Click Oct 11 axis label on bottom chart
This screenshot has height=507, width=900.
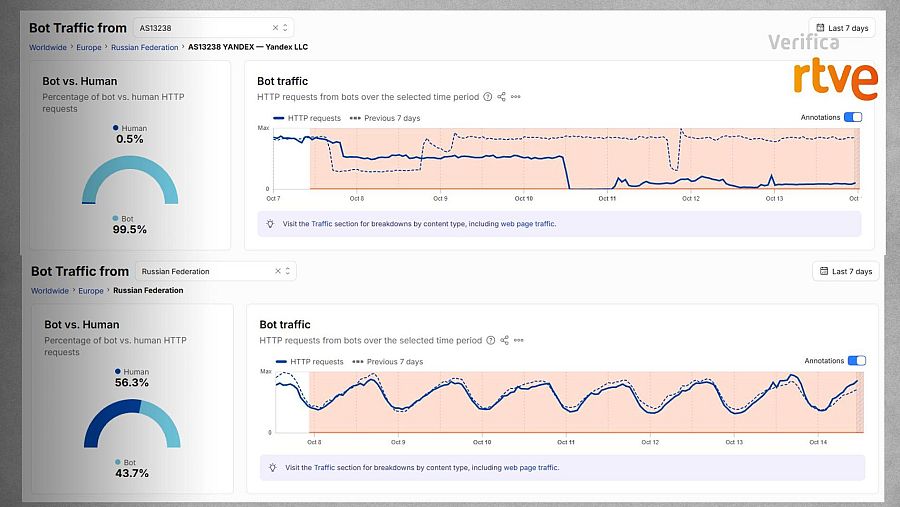pyautogui.click(x=565, y=442)
